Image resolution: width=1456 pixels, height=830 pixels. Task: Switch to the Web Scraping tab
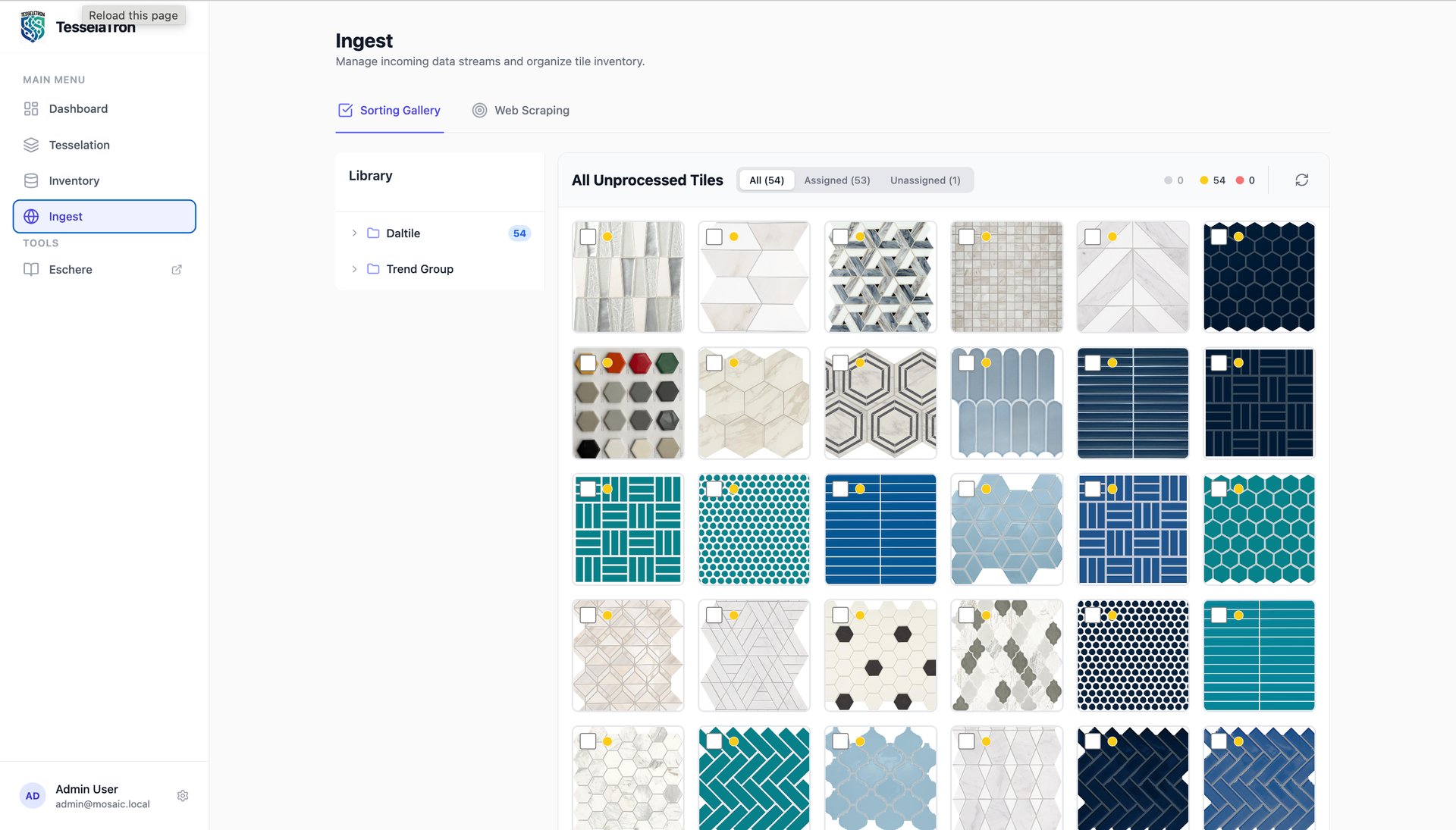pos(520,111)
